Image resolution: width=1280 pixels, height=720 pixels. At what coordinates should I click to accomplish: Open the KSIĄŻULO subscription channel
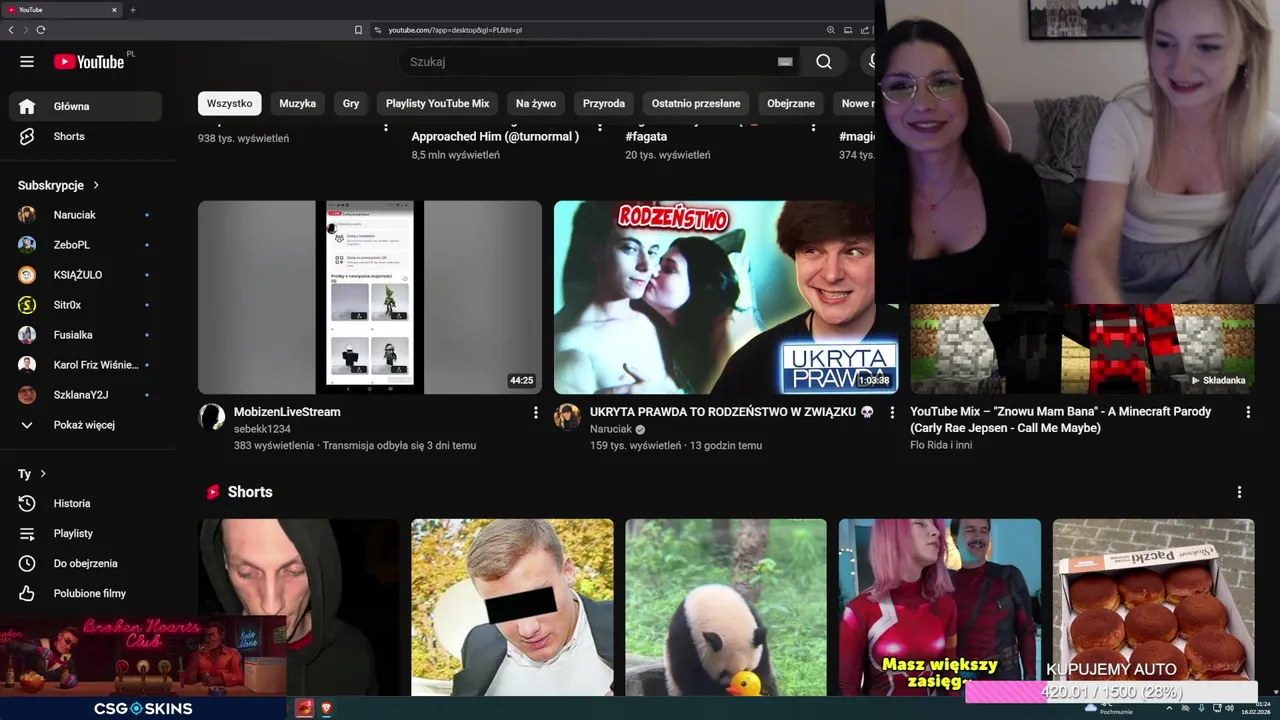point(85,275)
